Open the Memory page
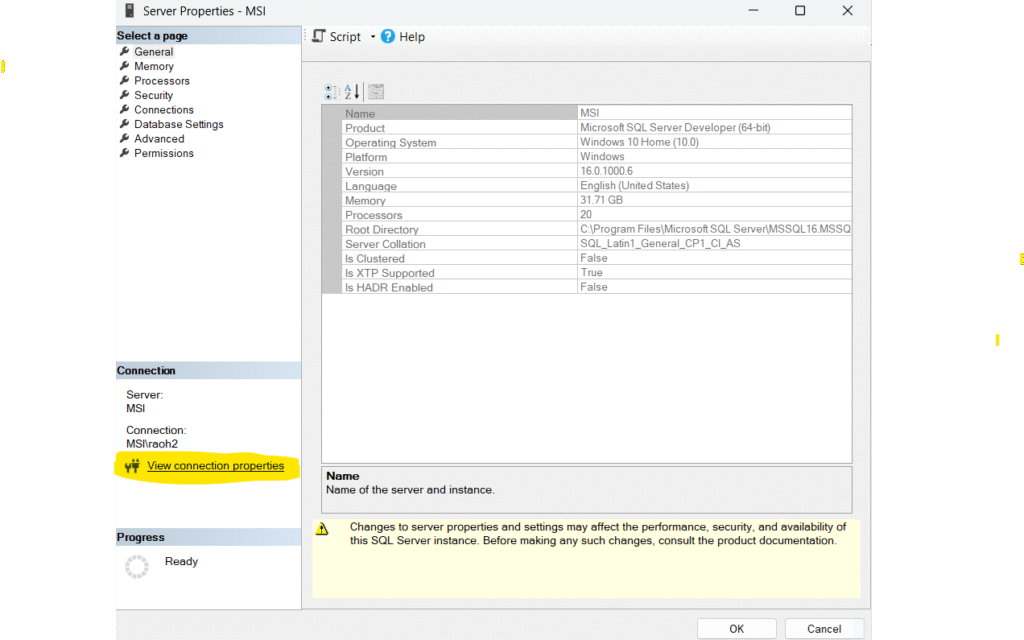The width and height of the screenshot is (1024, 640). click(x=154, y=66)
